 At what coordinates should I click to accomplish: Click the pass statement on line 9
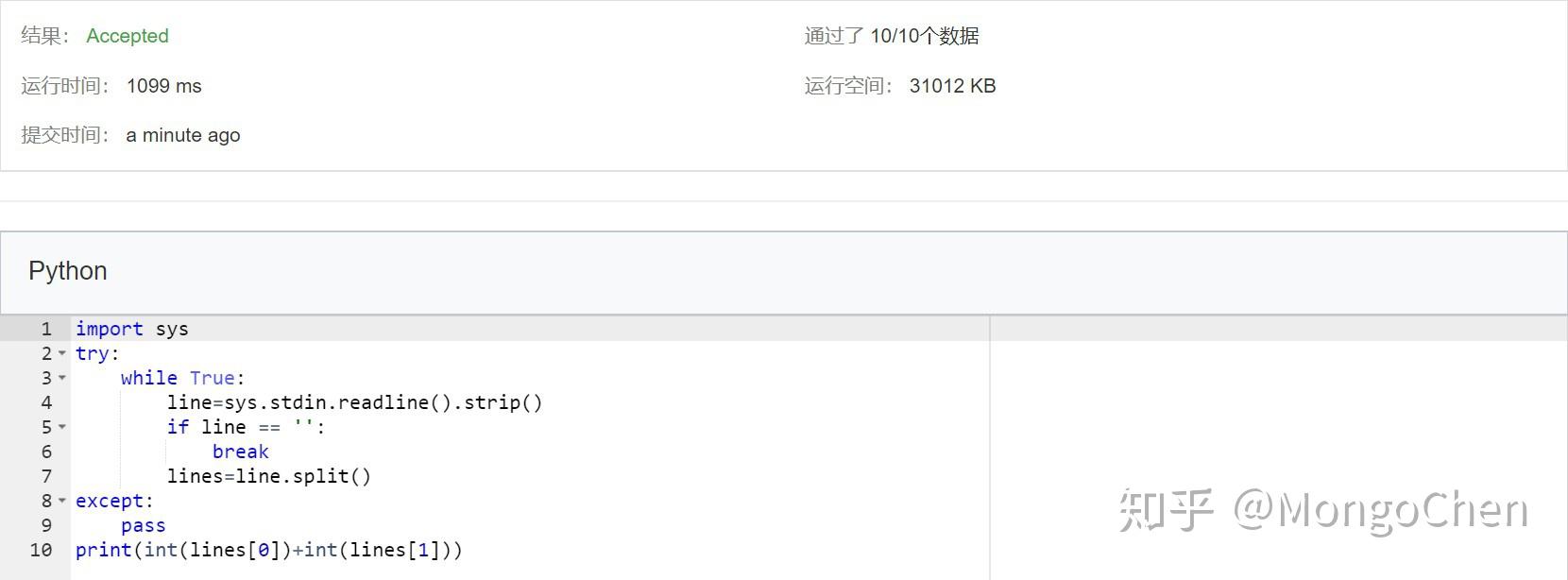point(143,525)
